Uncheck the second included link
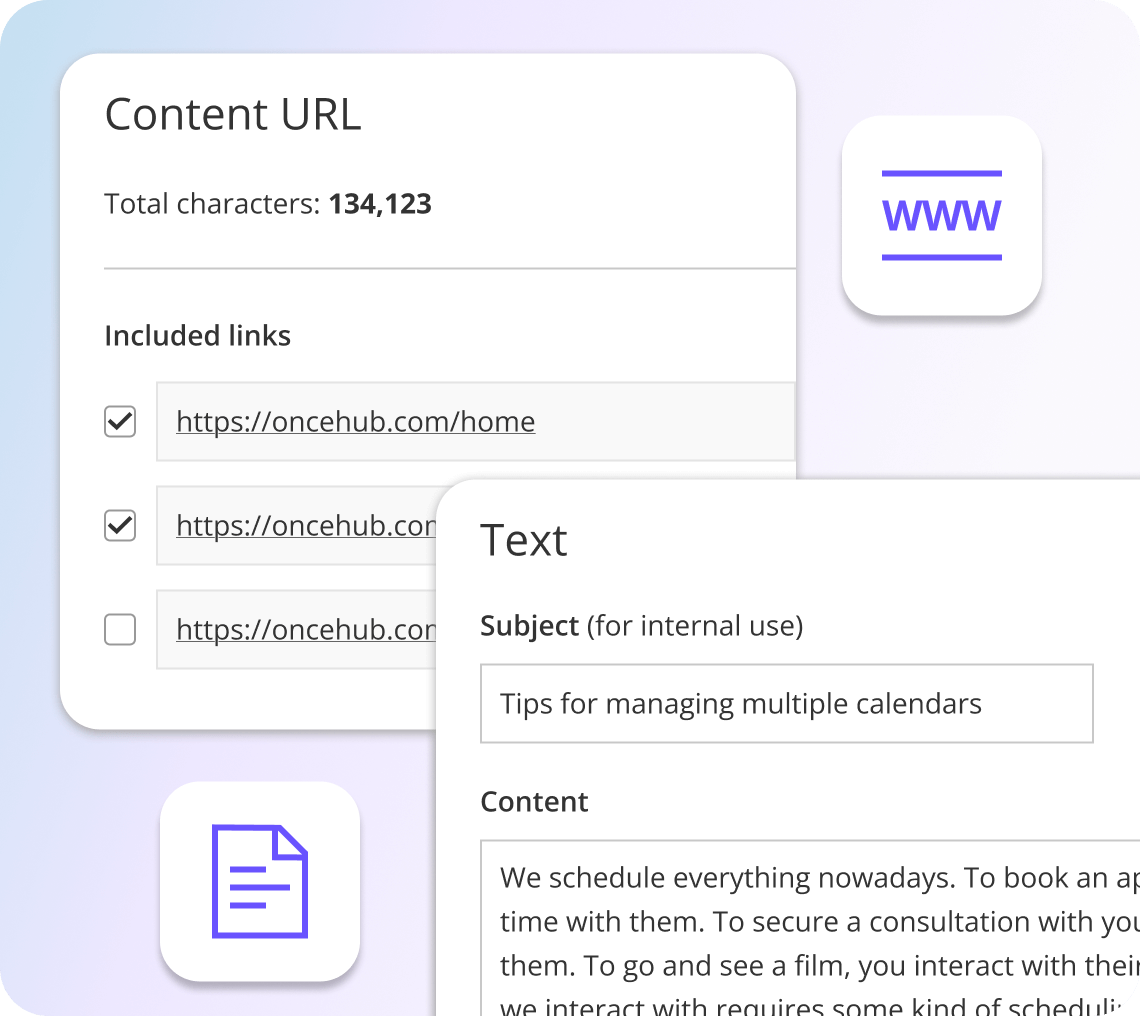Screen dimensions: 1140x1016 click(119, 526)
